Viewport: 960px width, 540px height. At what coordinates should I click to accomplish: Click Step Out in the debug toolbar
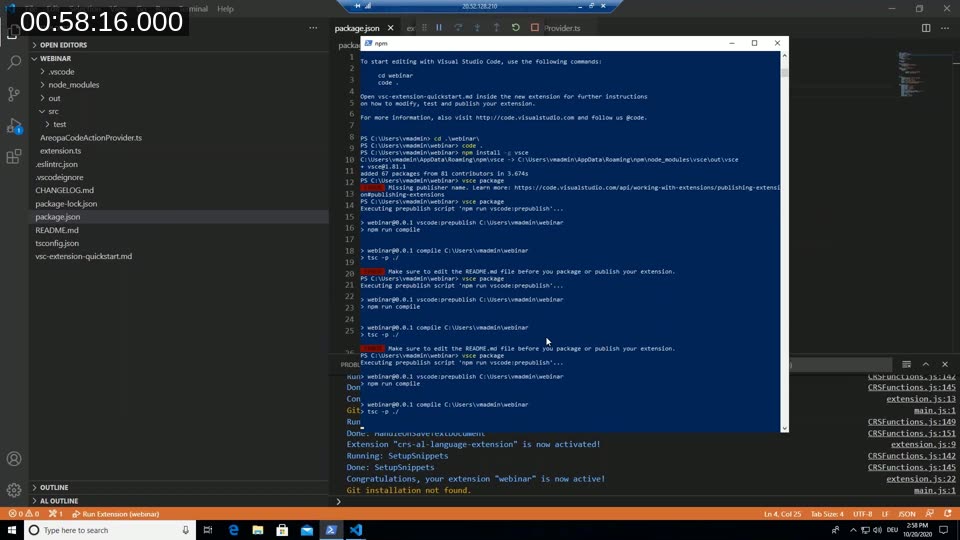tap(497, 28)
